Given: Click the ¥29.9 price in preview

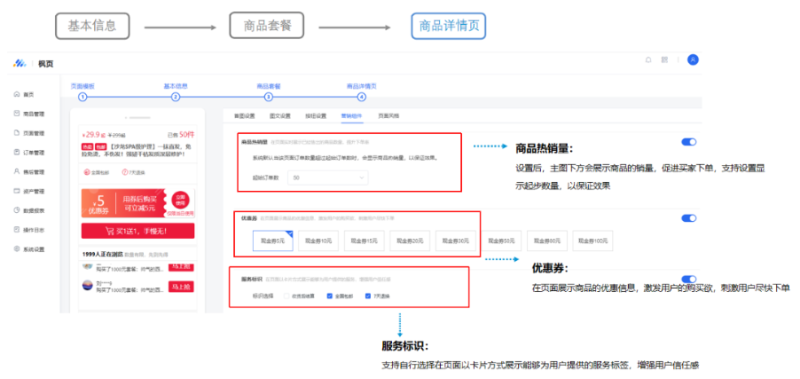Looking at the screenshot, I should point(93,136).
